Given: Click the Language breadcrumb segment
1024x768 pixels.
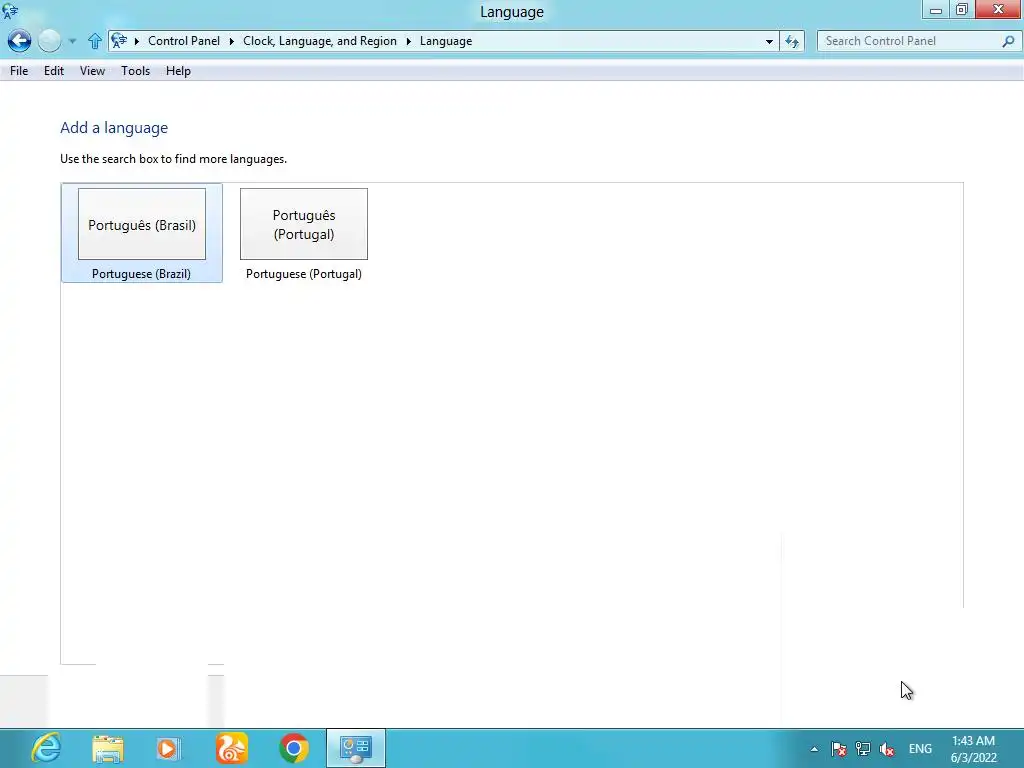Looking at the screenshot, I should pos(446,41).
